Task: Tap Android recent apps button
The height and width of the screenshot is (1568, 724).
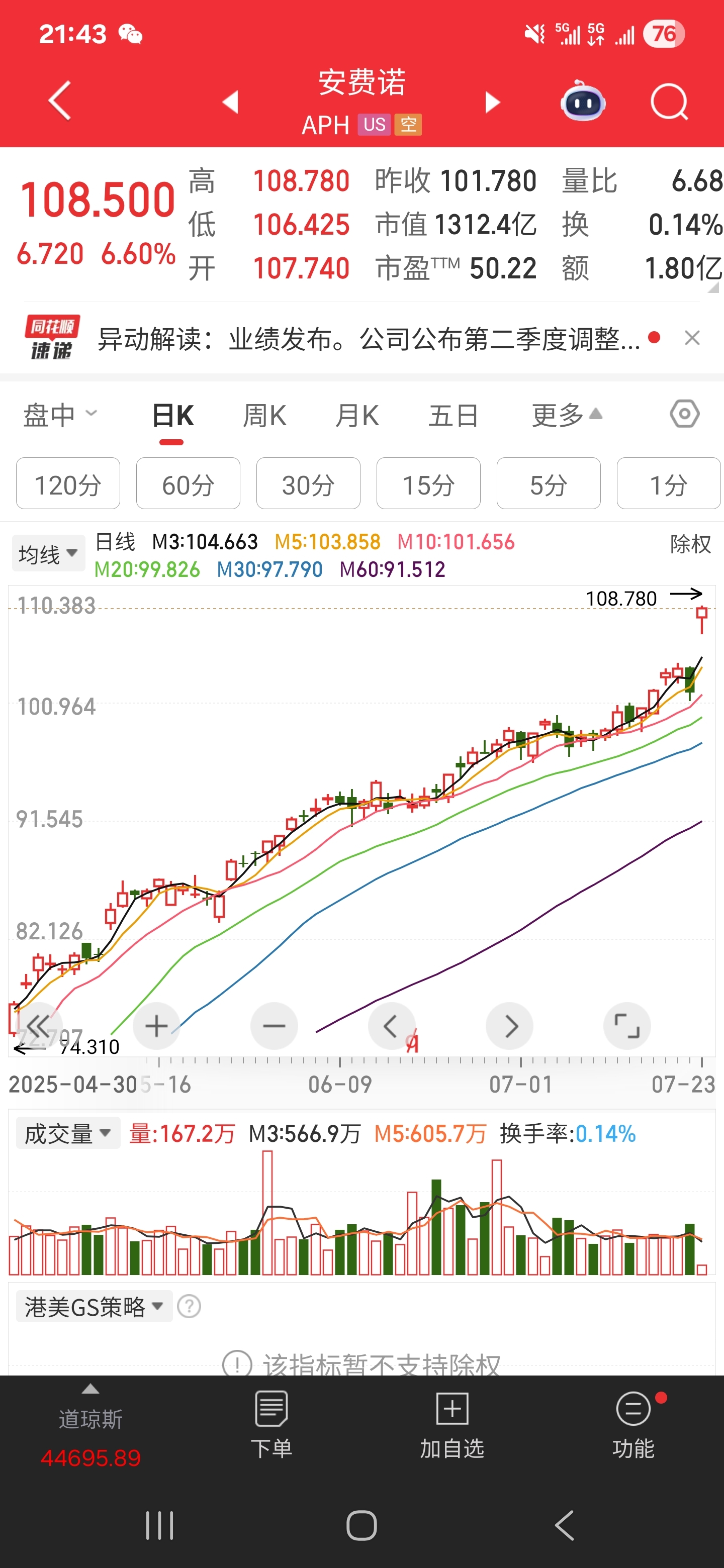Action: click(x=159, y=1525)
